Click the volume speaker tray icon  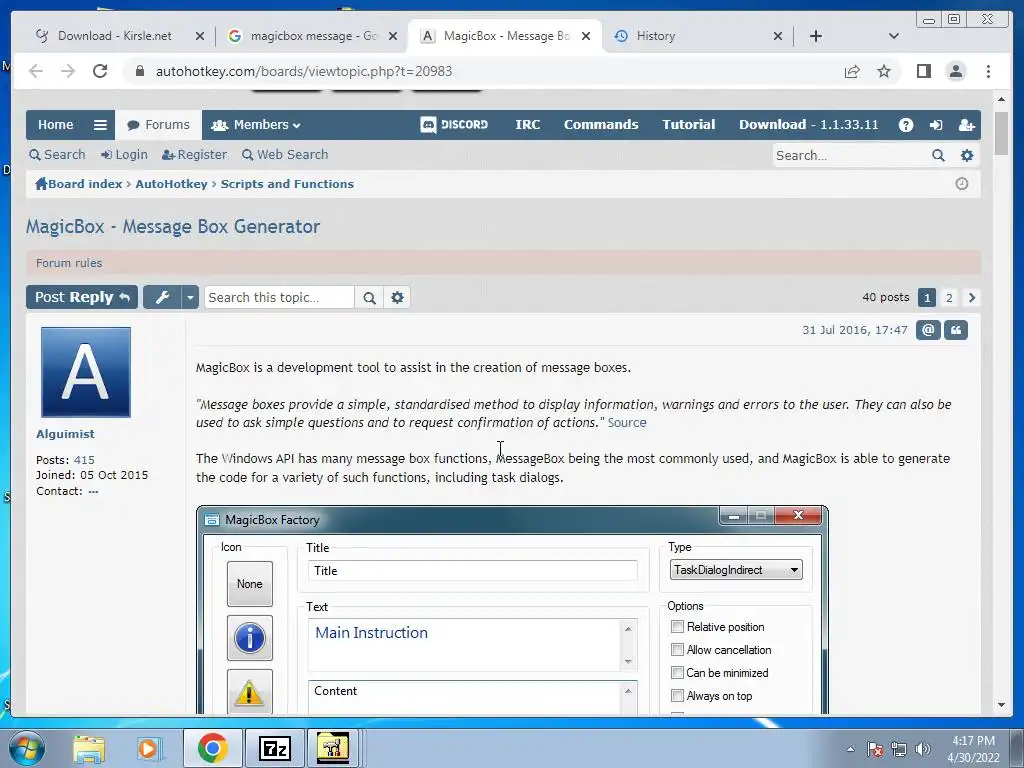[923, 749]
